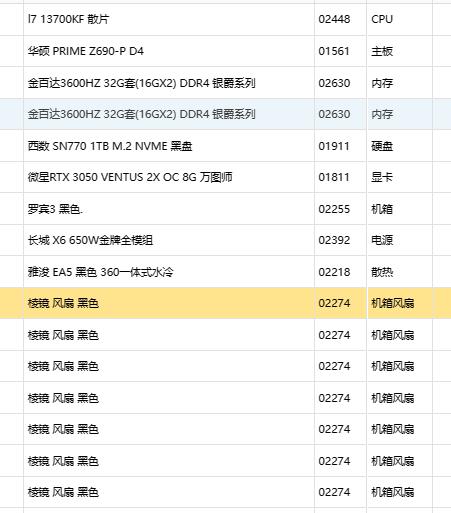This screenshot has height=513, width=451.
Task: Select 长城 X6 650W金牌全模组 cell
Action: coord(169,240)
